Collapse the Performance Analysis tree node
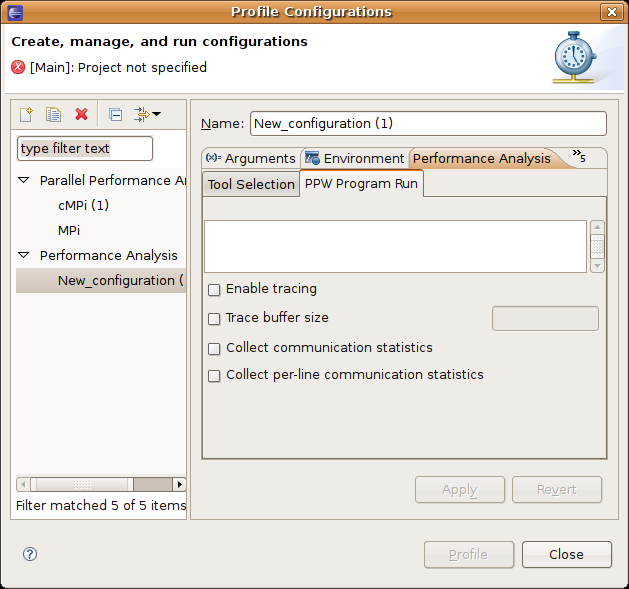This screenshot has height=589, width=629. [x=24, y=255]
